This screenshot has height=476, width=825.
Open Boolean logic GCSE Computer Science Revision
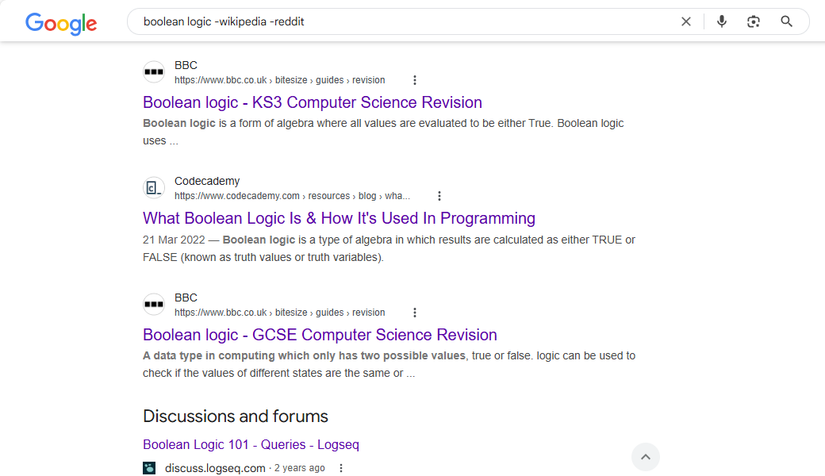click(x=319, y=334)
